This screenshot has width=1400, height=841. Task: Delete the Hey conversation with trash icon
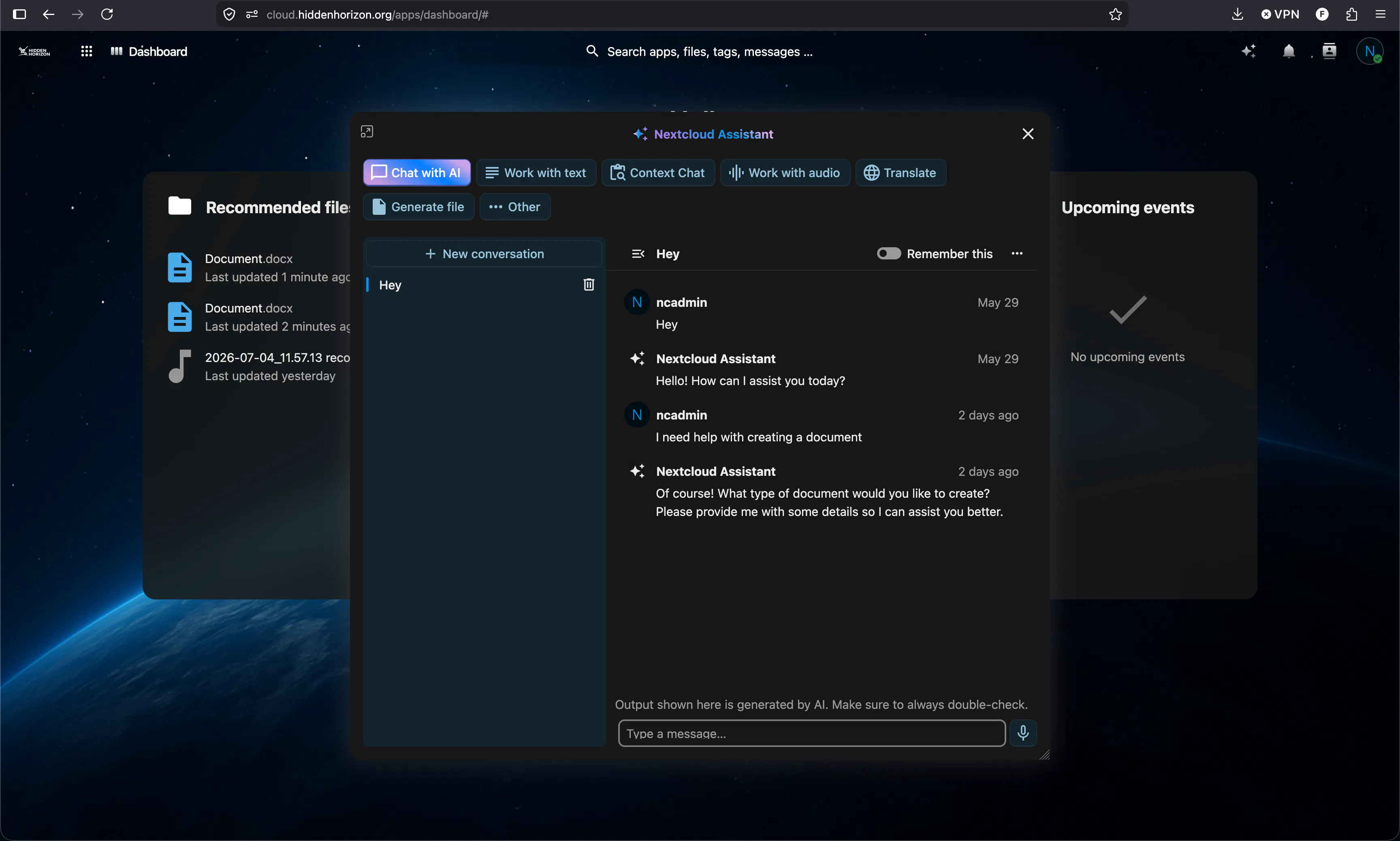[589, 285]
